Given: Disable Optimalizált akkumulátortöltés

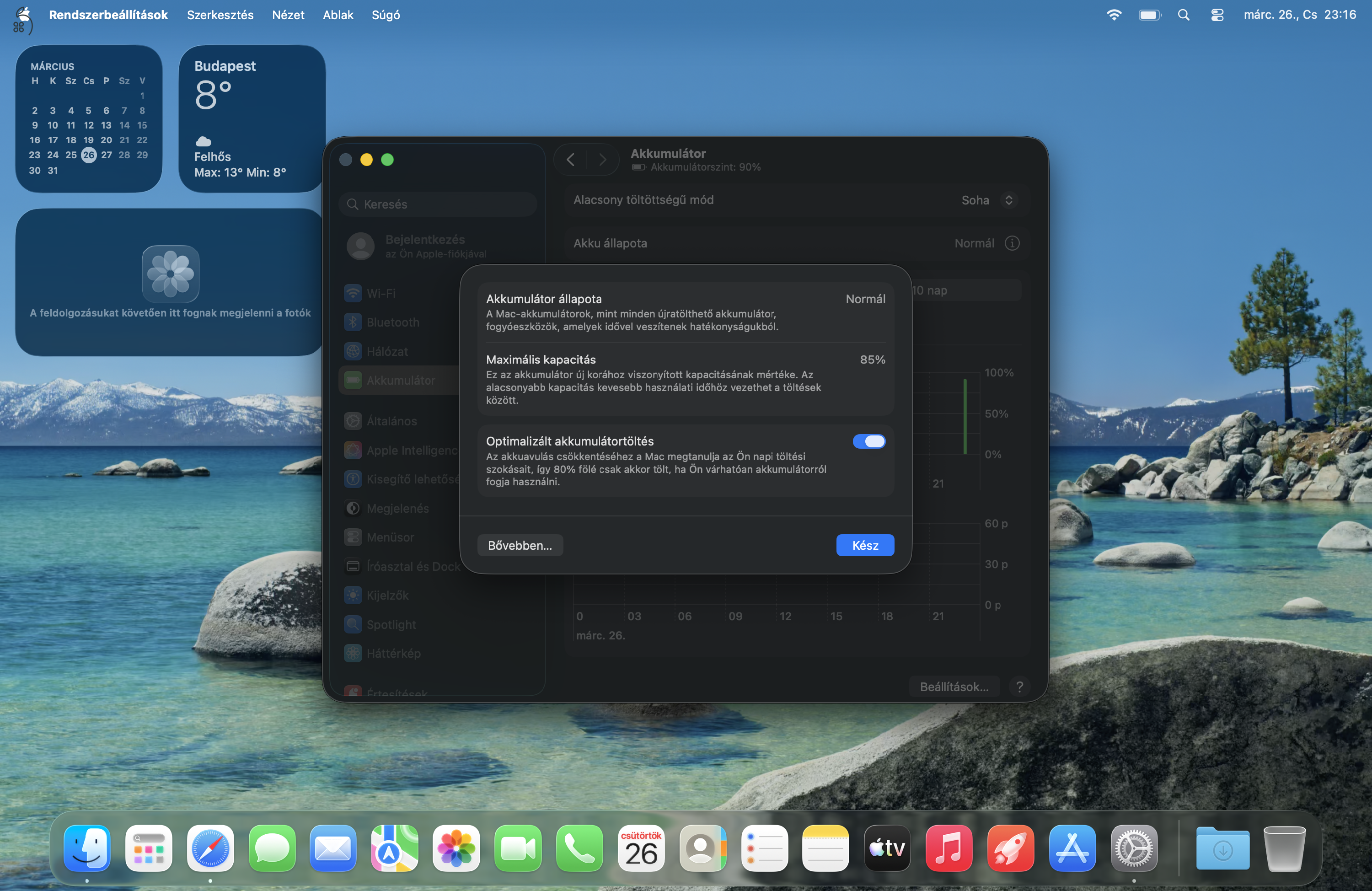Looking at the screenshot, I should [869, 441].
